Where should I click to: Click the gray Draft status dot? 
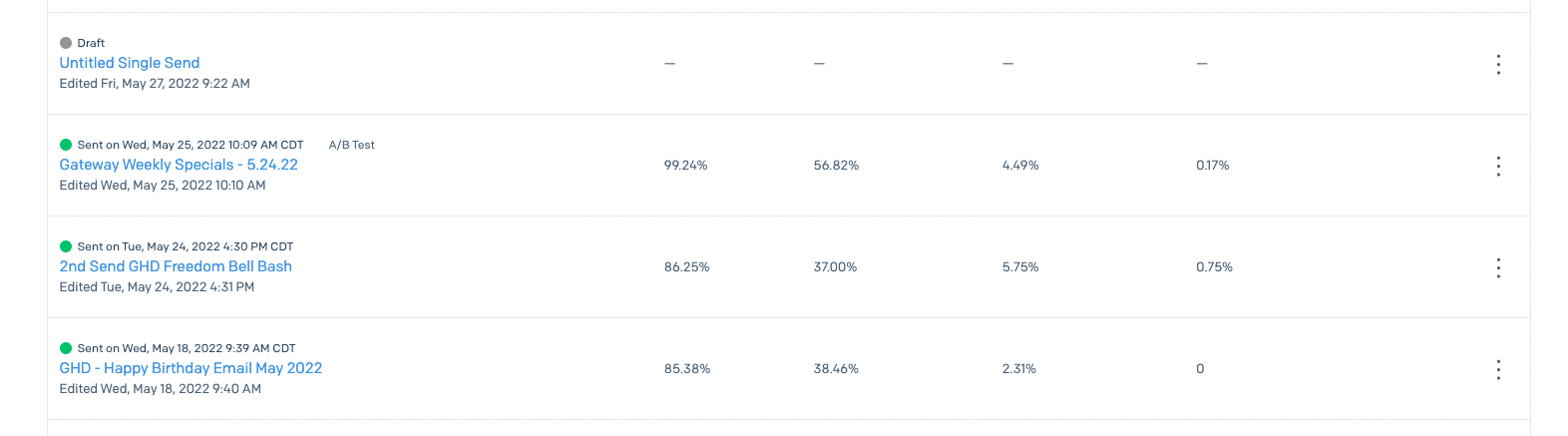[66, 43]
